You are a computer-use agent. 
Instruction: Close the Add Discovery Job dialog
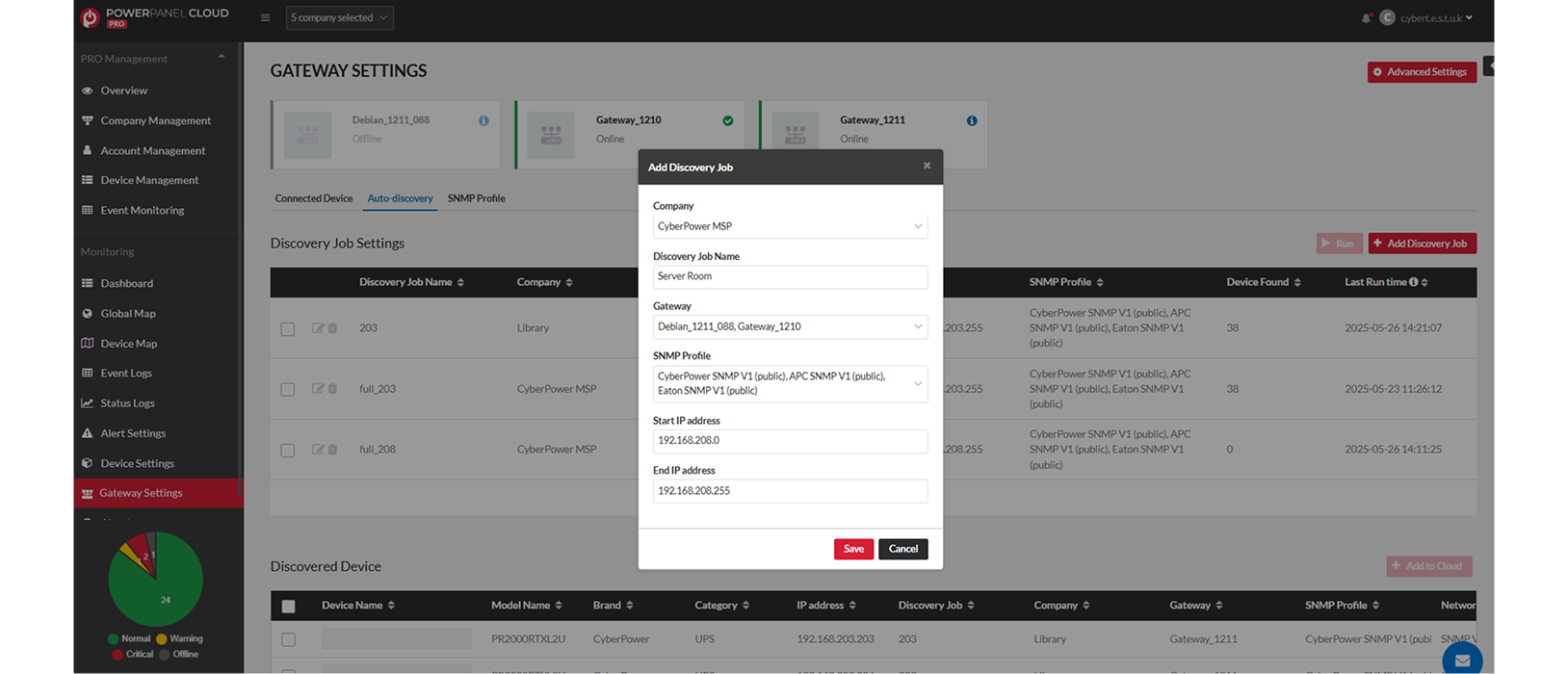point(927,166)
